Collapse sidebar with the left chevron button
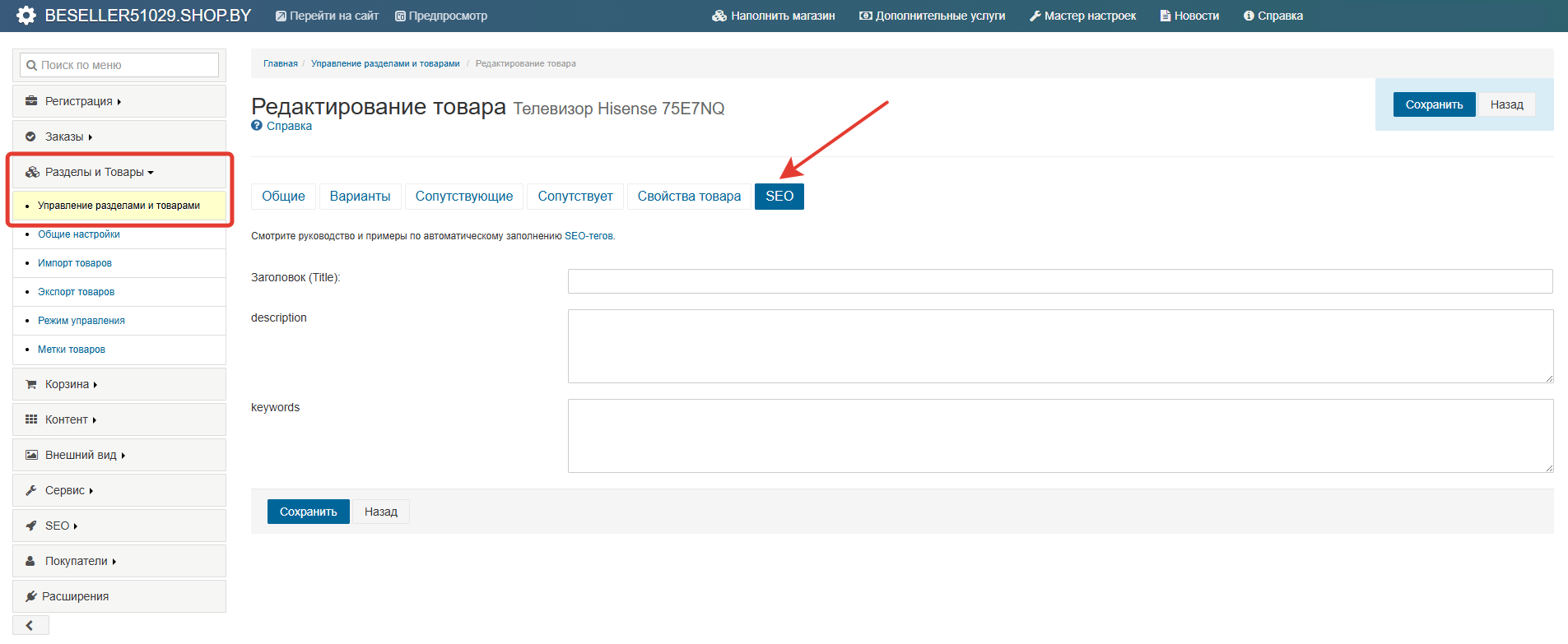This screenshot has width=1568, height=644. 30,626
